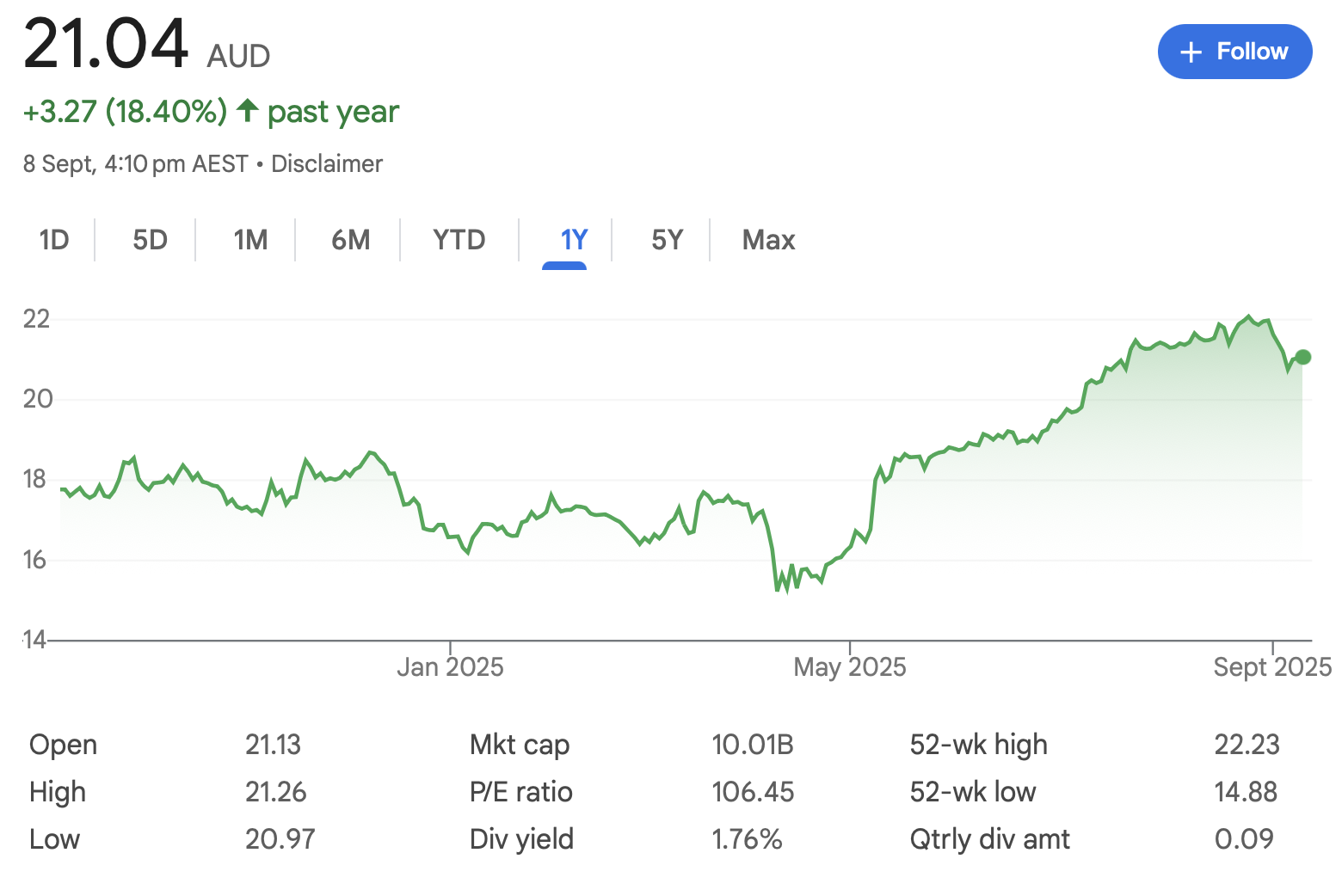Choose the 6M time range tab

[x=350, y=240]
